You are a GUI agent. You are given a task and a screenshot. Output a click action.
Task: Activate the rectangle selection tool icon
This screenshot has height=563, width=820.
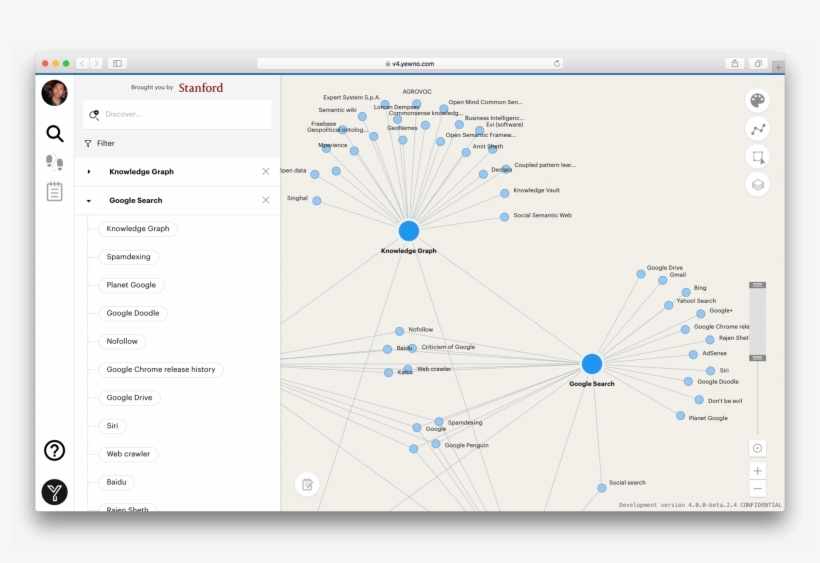tap(757, 157)
